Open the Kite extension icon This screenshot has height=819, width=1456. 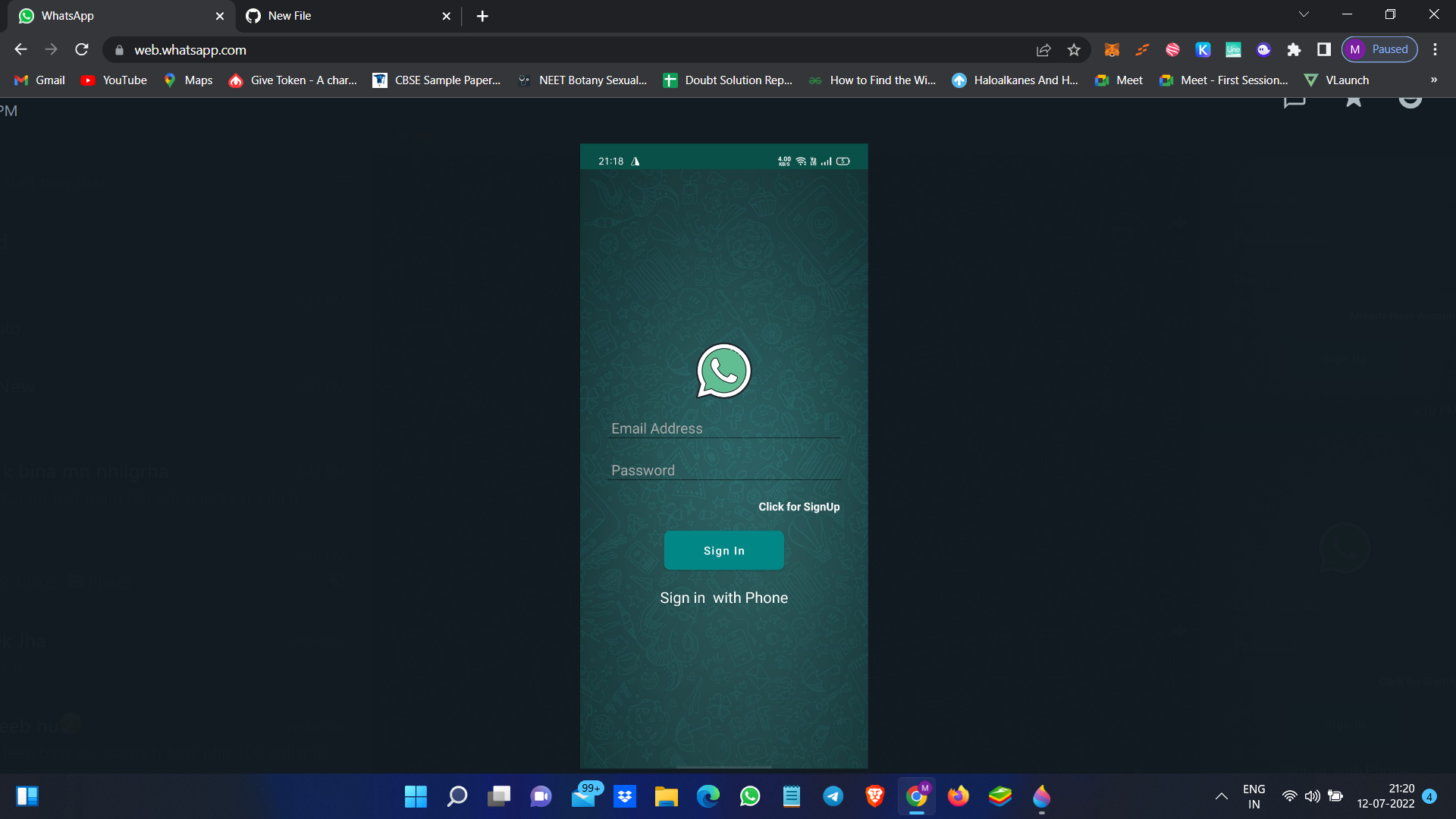pyautogui.click(x=1203, y=49)
